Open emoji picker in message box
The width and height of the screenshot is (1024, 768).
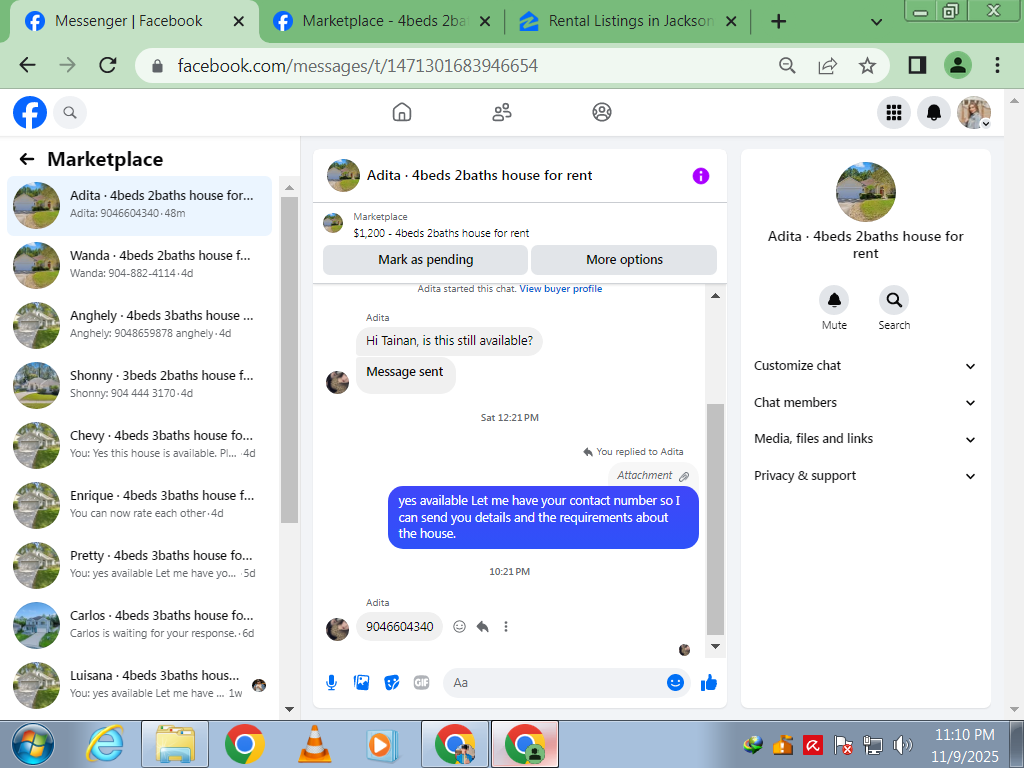point(675,682)
